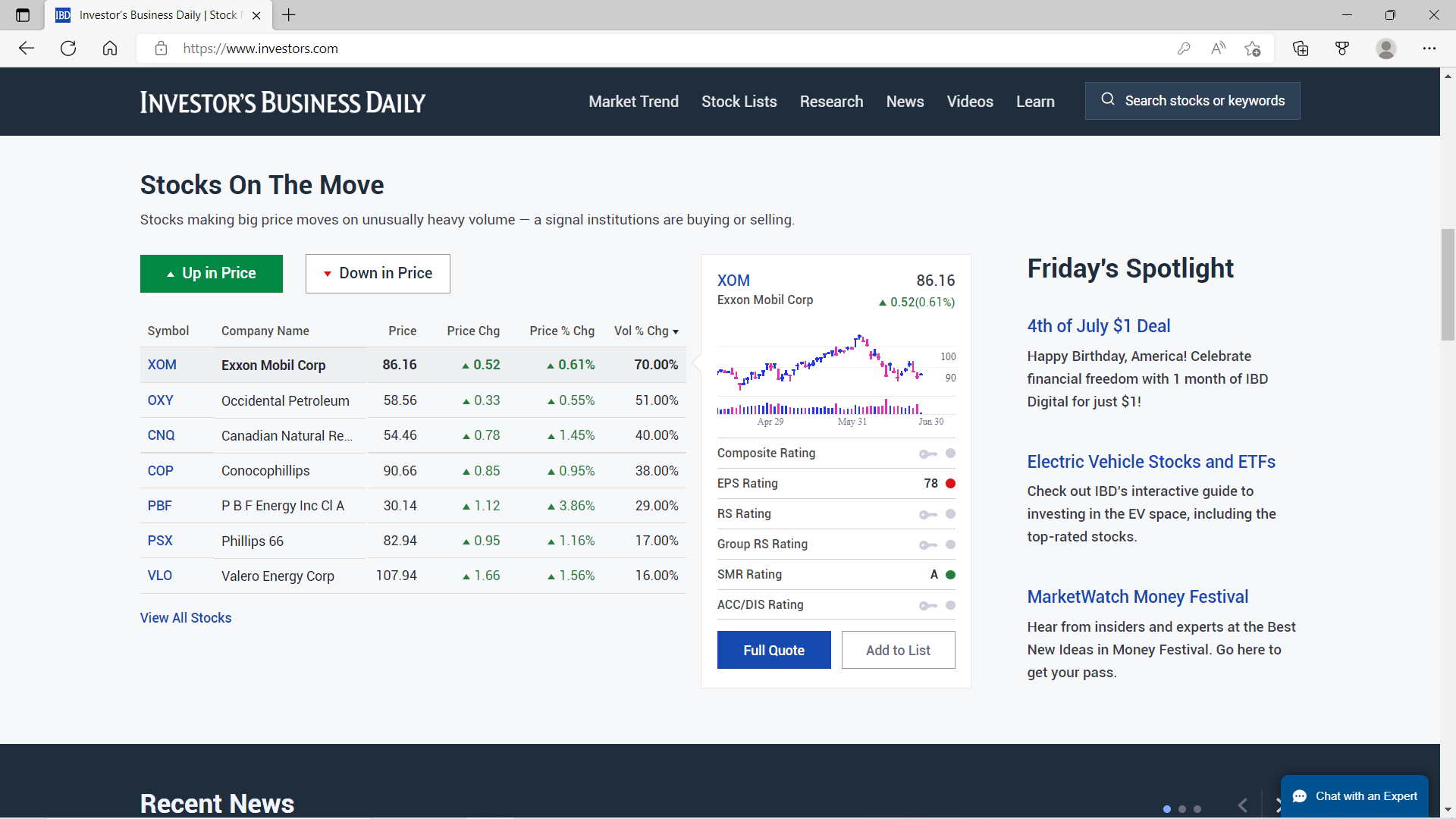
Task: Unlock the ACC/DIS Rating key icon
Action: [928, 605]
